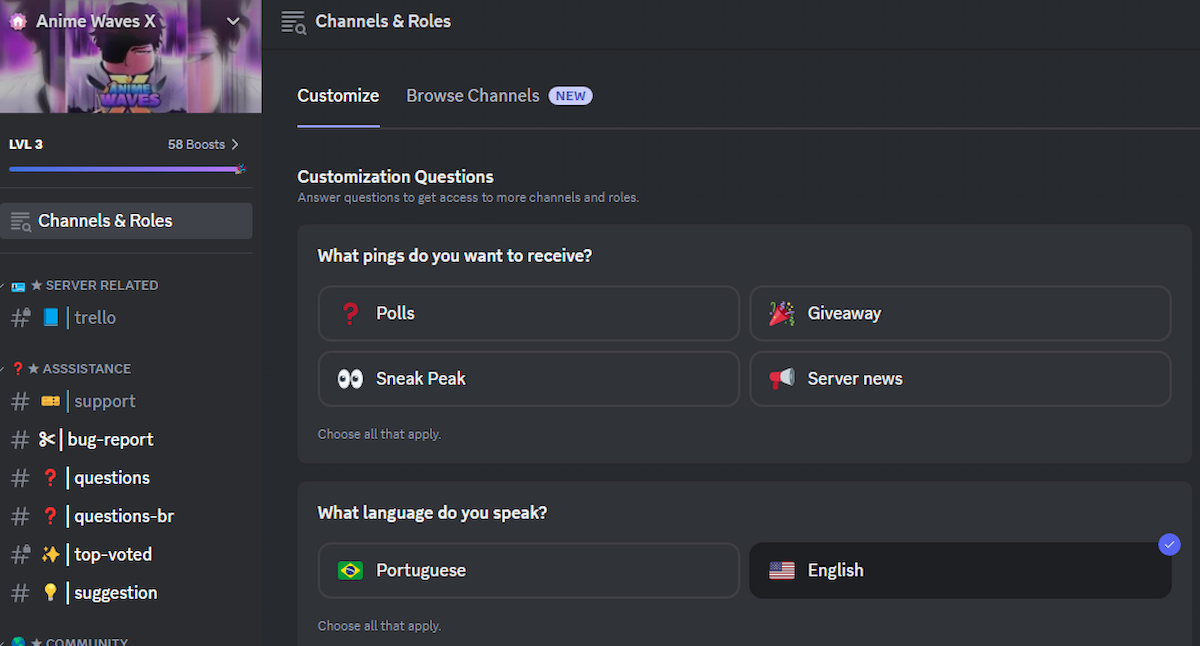The width and height of the screenshot is (1200, 646).
Task: Click the Anime Waves X server home icon
Action: (x=18, y=21)
